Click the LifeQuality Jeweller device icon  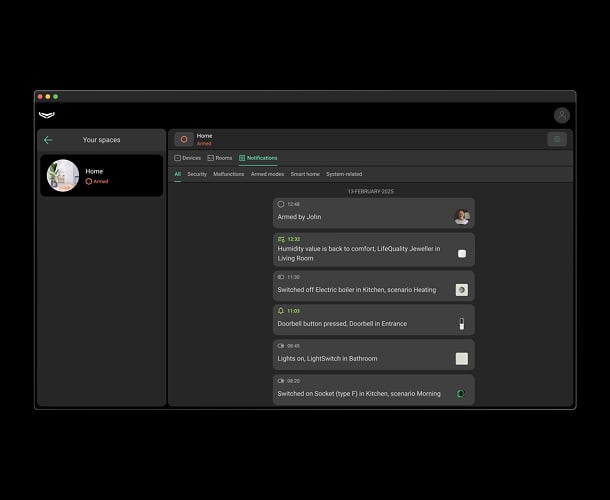pyautogui.click(x=461, y=253)
